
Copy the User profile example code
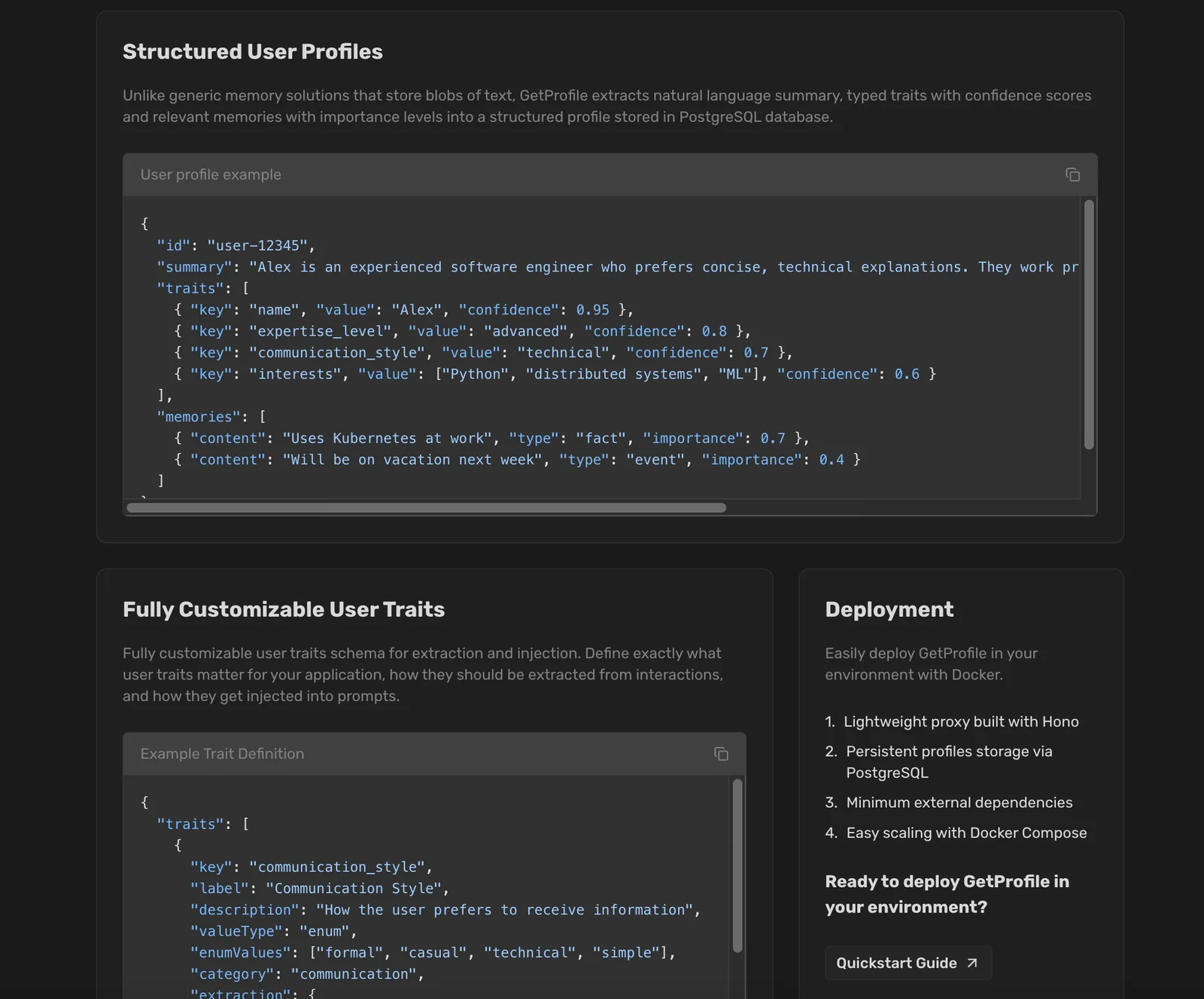[x=1072, y=175]
